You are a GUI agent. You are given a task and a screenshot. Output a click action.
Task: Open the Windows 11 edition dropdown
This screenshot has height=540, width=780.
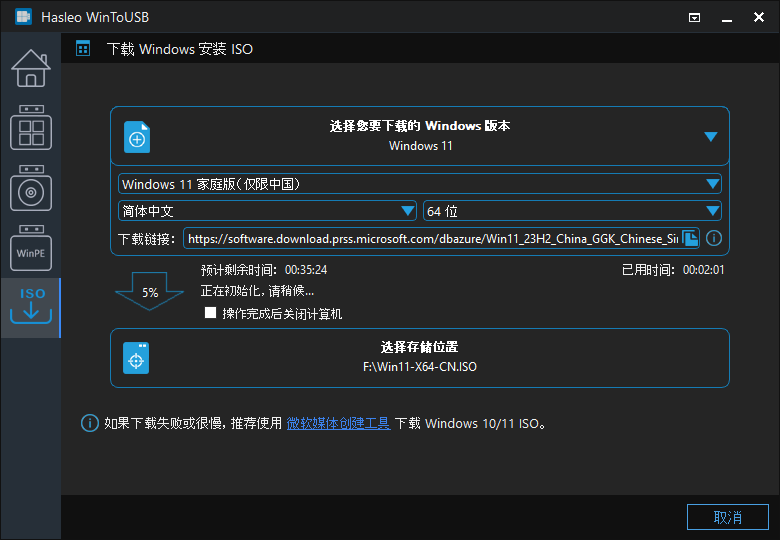[x=419, y=184]
